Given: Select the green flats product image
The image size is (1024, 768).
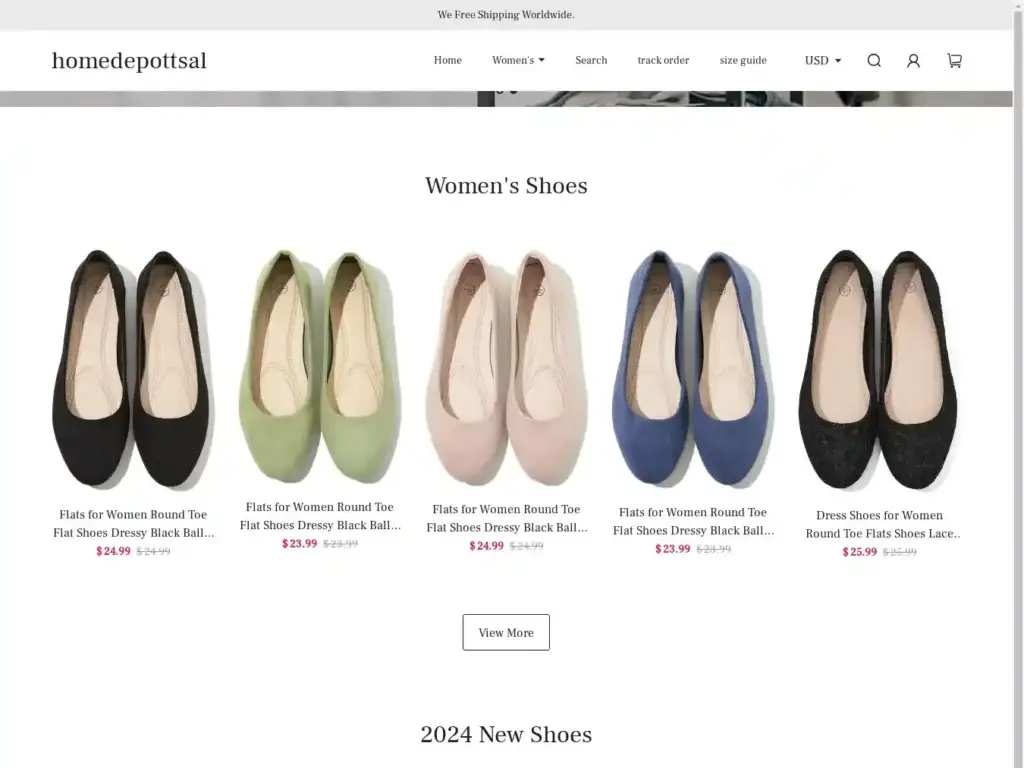Looking at the screenshot, I should (320, 366).
